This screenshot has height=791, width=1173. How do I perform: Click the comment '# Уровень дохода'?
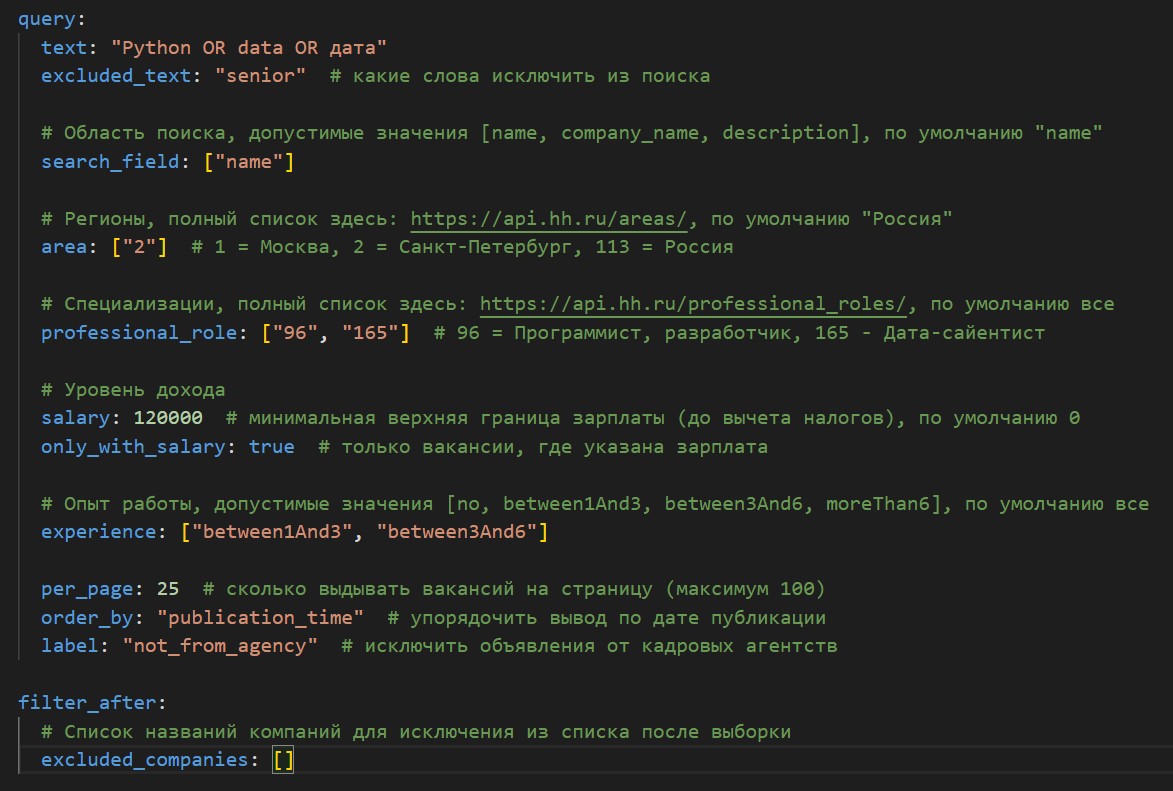[x=133, y=389]
